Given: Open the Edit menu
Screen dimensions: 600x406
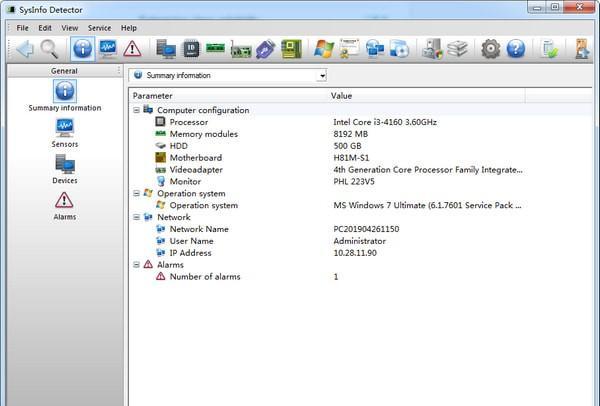Looking at the screenshot, I should [45, 28].
